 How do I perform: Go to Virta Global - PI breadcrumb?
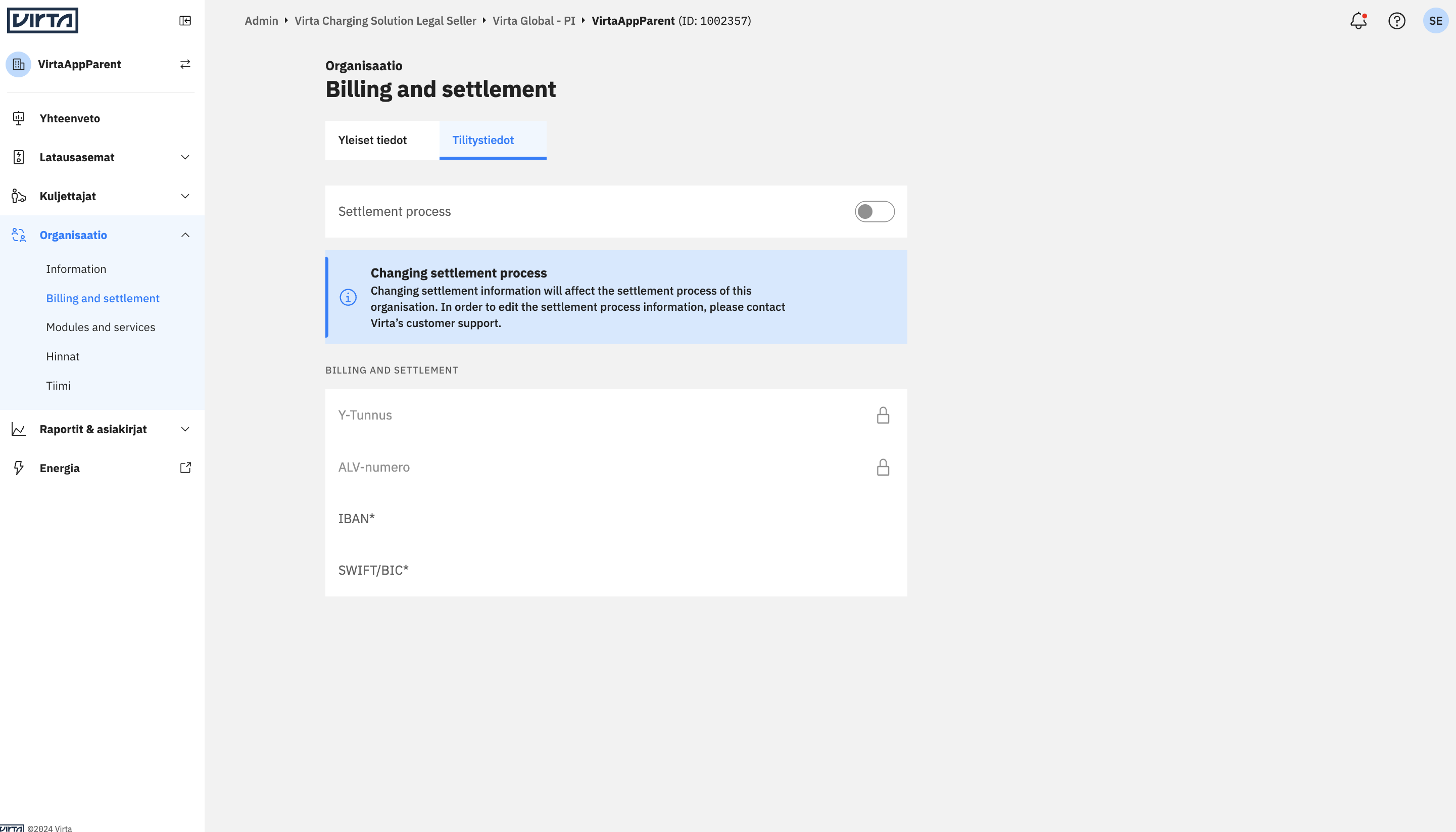pyautogui.click(x=534, y=21)
